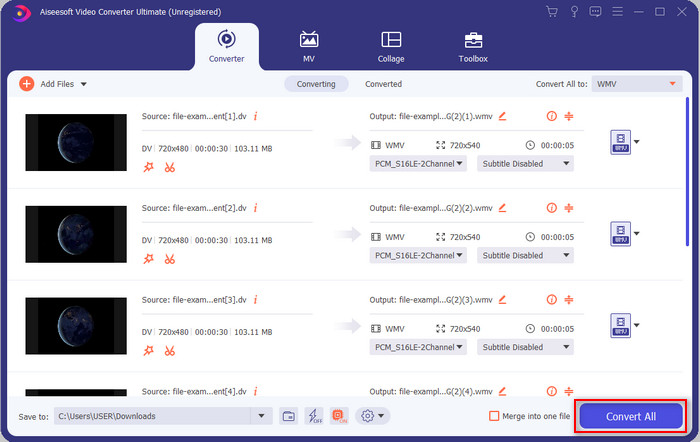This screenshot has width=700, height=442.
Task: Open edit effects wand for ent[2].dv
Action: [148, 259]
